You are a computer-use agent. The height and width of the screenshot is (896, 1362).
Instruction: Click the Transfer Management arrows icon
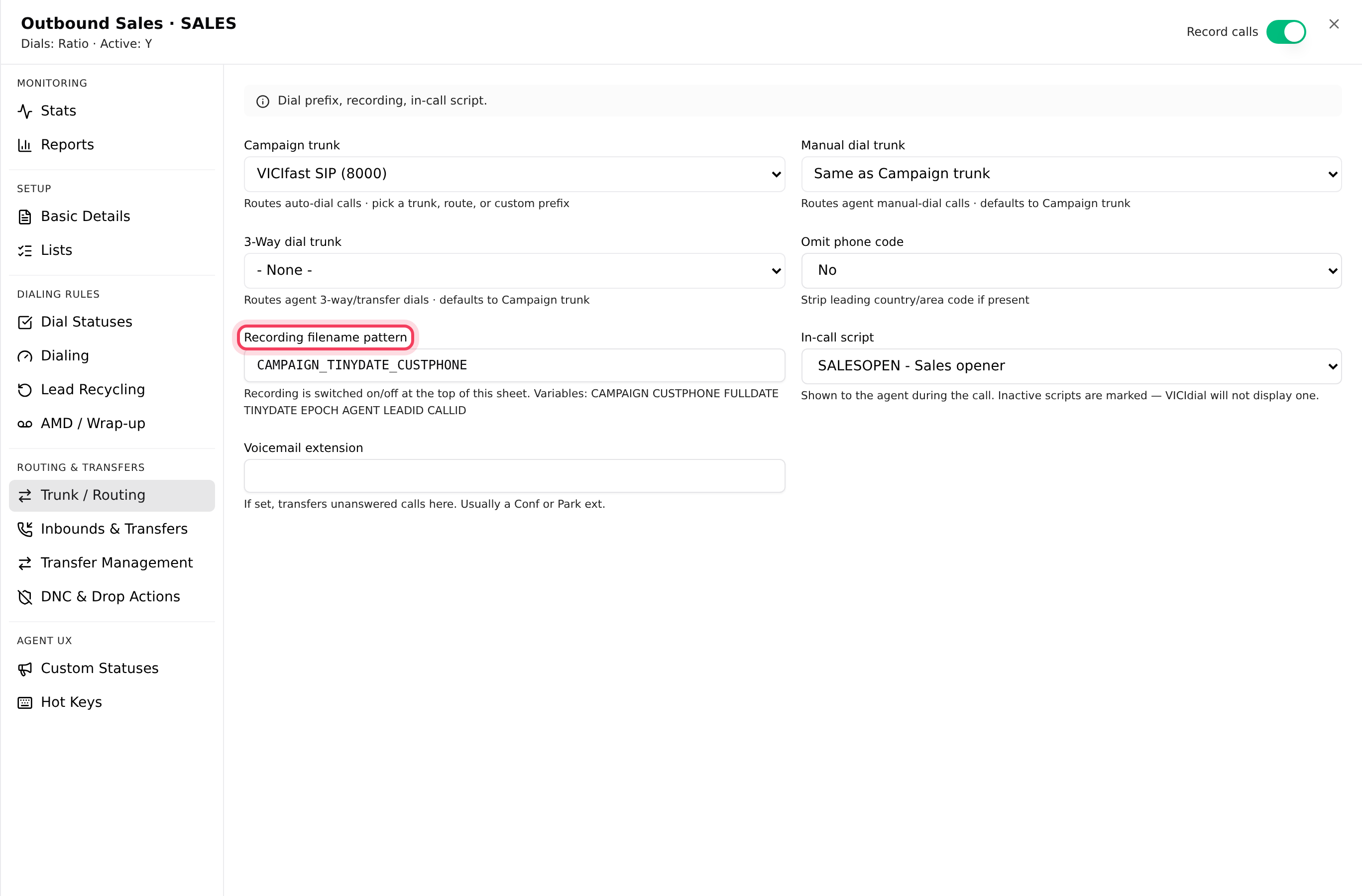click(x=24, y=563)
